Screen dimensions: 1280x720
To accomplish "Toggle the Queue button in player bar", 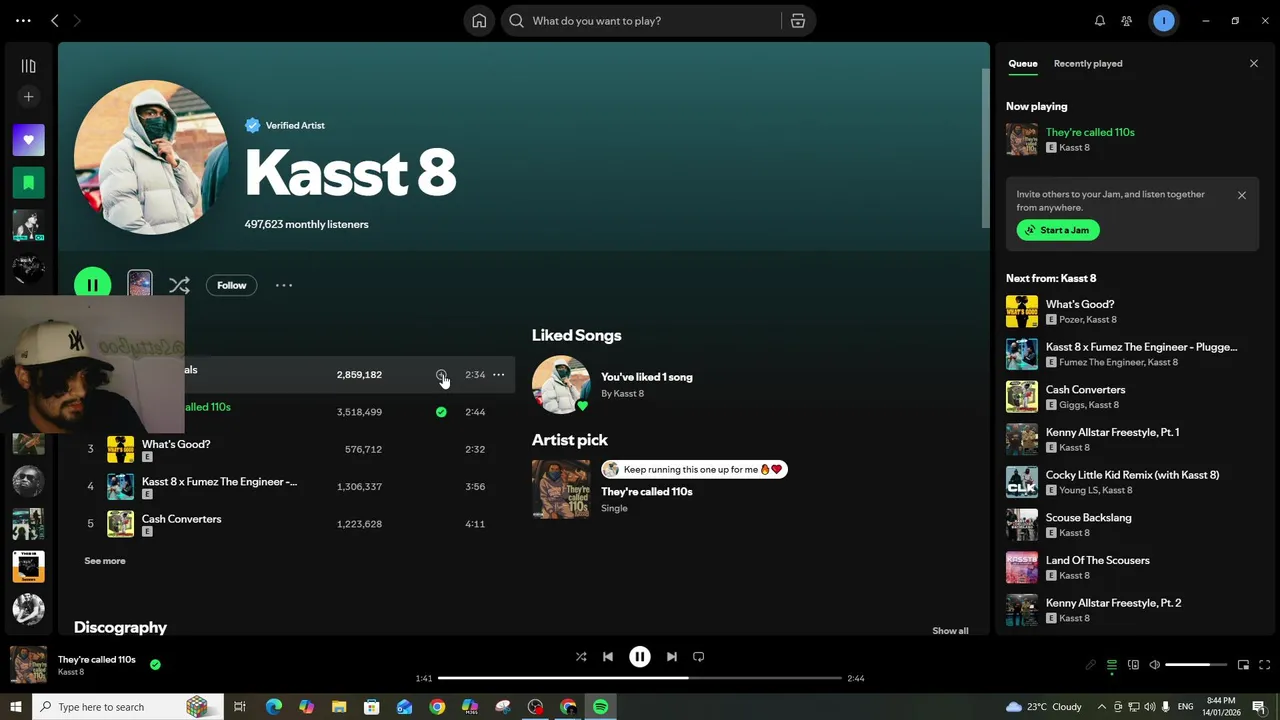I will click(x=1111, y=665).
